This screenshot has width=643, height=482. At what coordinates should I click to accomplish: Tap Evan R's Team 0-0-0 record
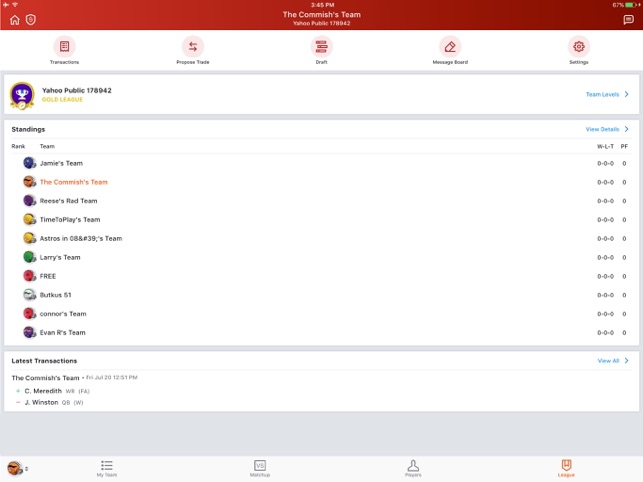[605, 333]
